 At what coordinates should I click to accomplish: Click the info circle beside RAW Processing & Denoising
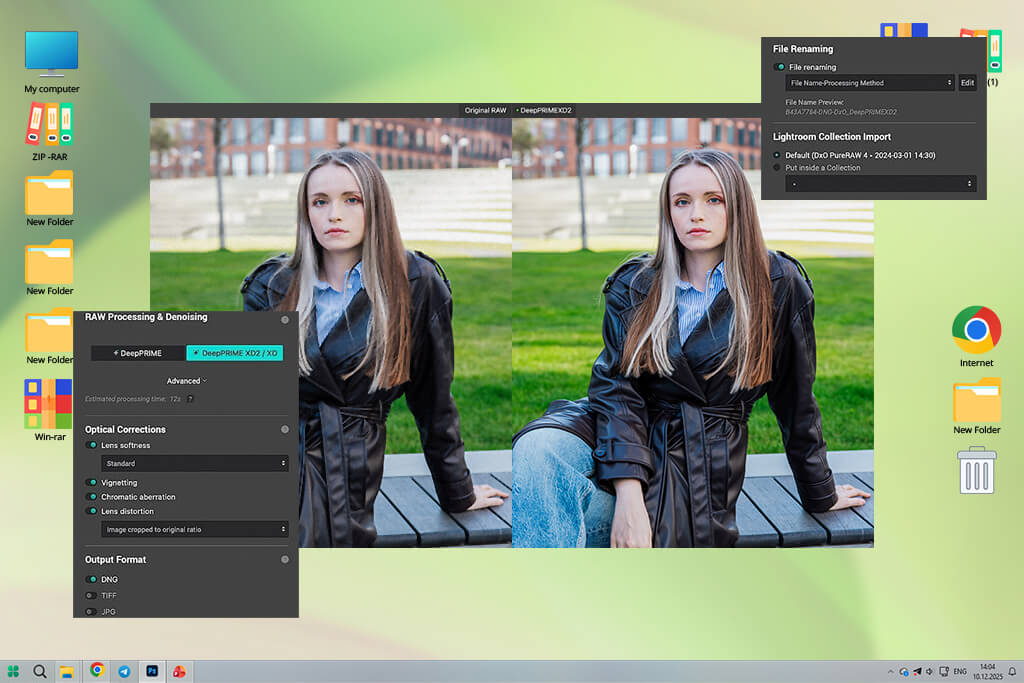coord(285,320)
